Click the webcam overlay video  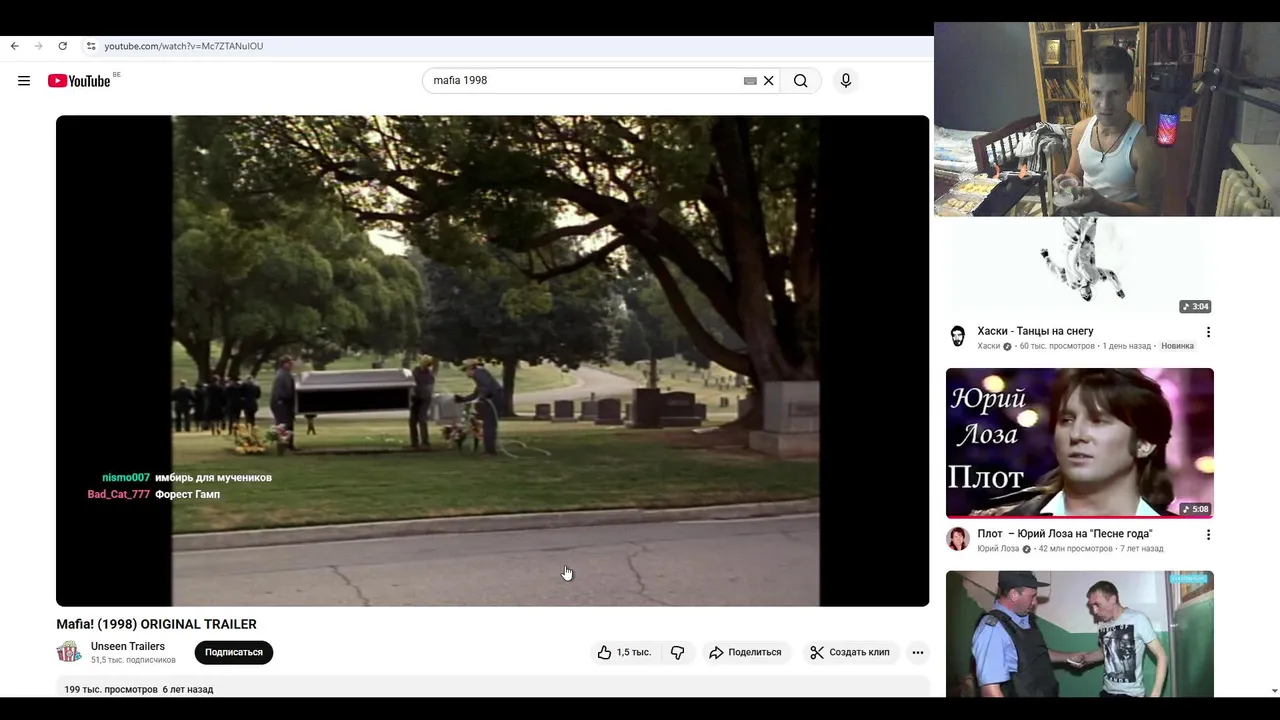tap(1107, 119)
